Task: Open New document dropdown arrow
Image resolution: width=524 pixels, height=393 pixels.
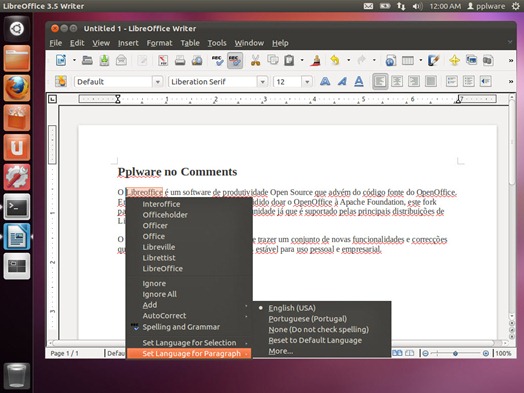Action: coord(74,60)
